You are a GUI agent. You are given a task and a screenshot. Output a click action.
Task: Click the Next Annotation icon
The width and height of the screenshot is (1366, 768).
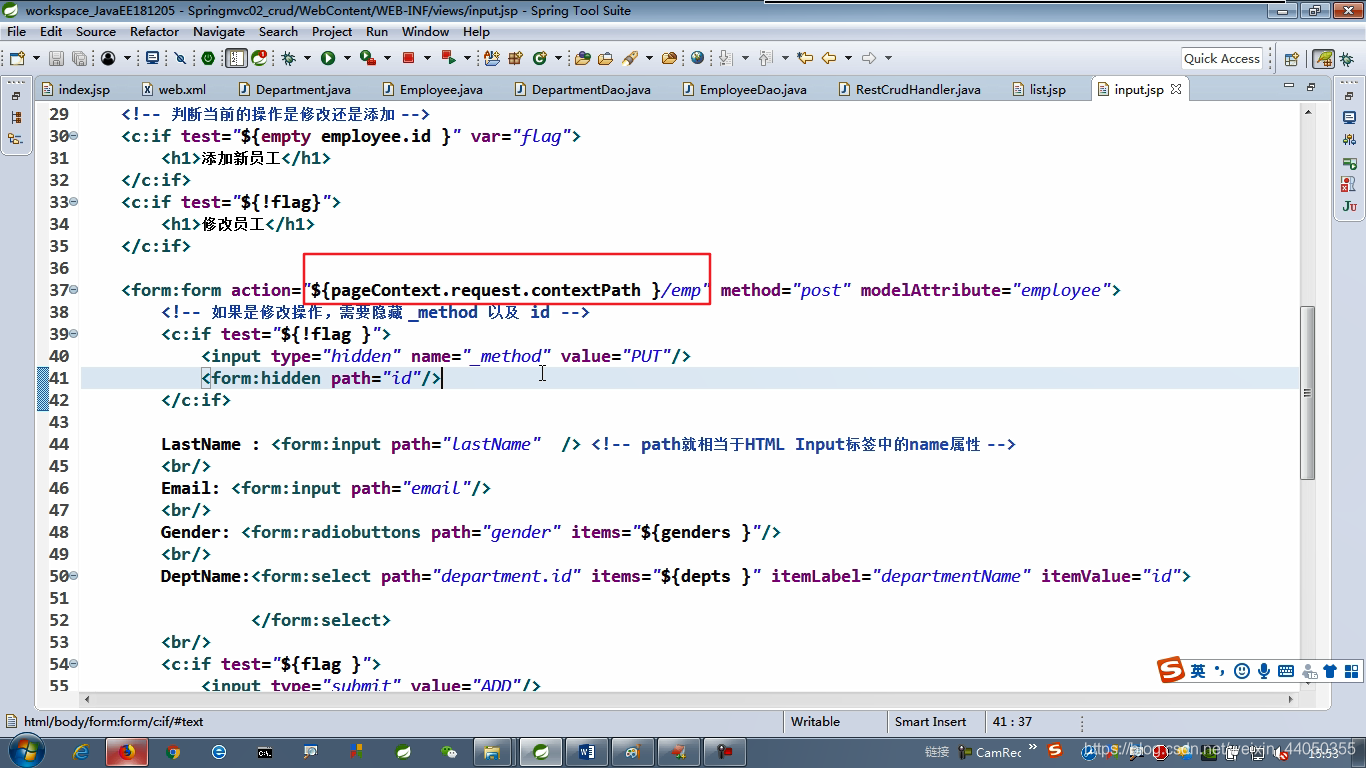point(725,58)
